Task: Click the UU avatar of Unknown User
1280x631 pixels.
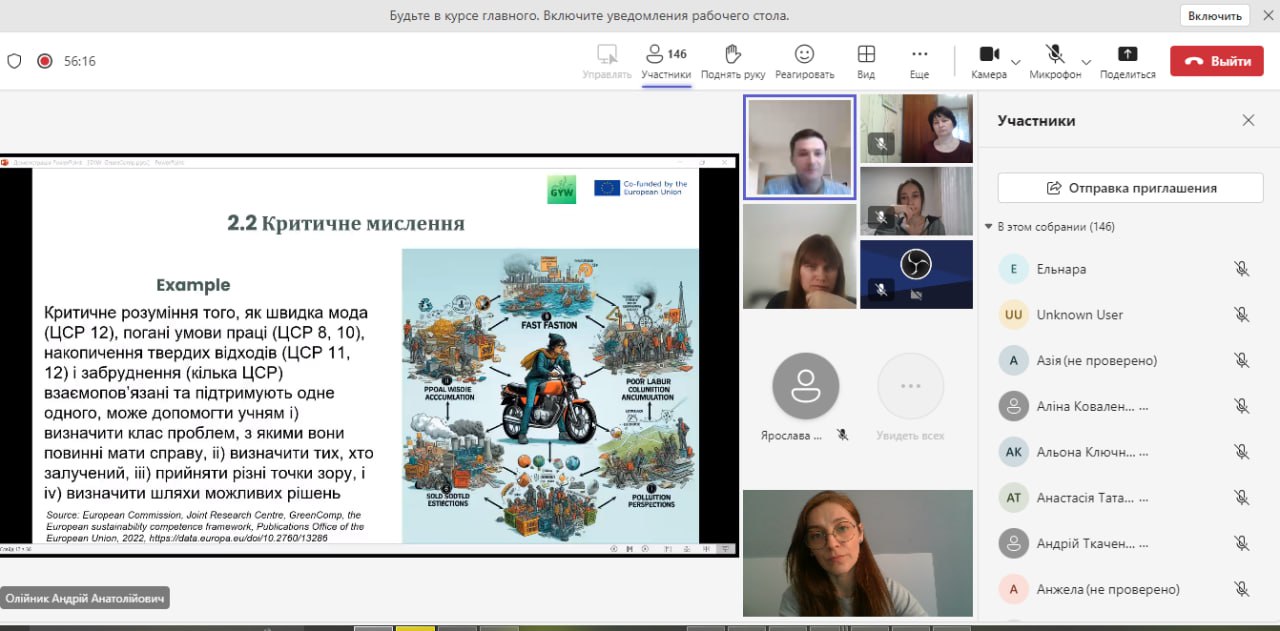Action: click(x=1014, y=315)
